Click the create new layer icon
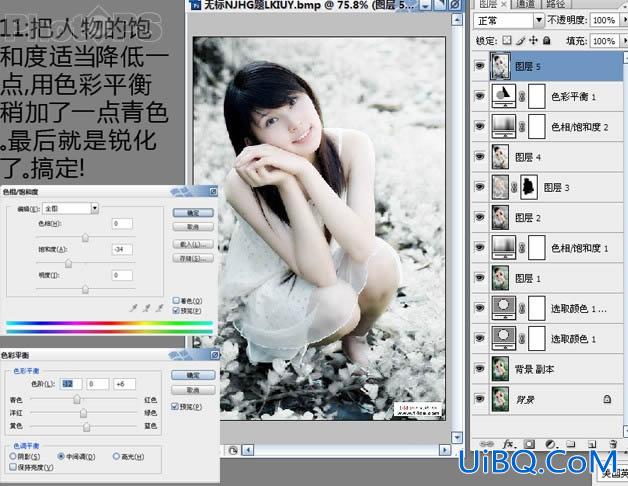The width and height of the screenshot is (628, 486). click(x=592, y=444)
